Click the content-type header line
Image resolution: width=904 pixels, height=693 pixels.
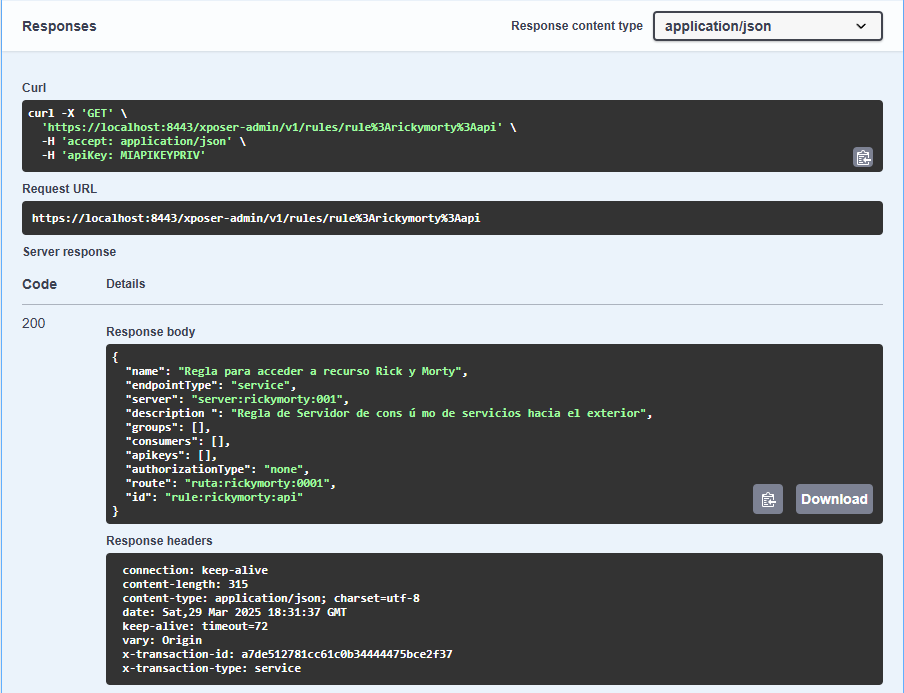[x=270, y=598]
